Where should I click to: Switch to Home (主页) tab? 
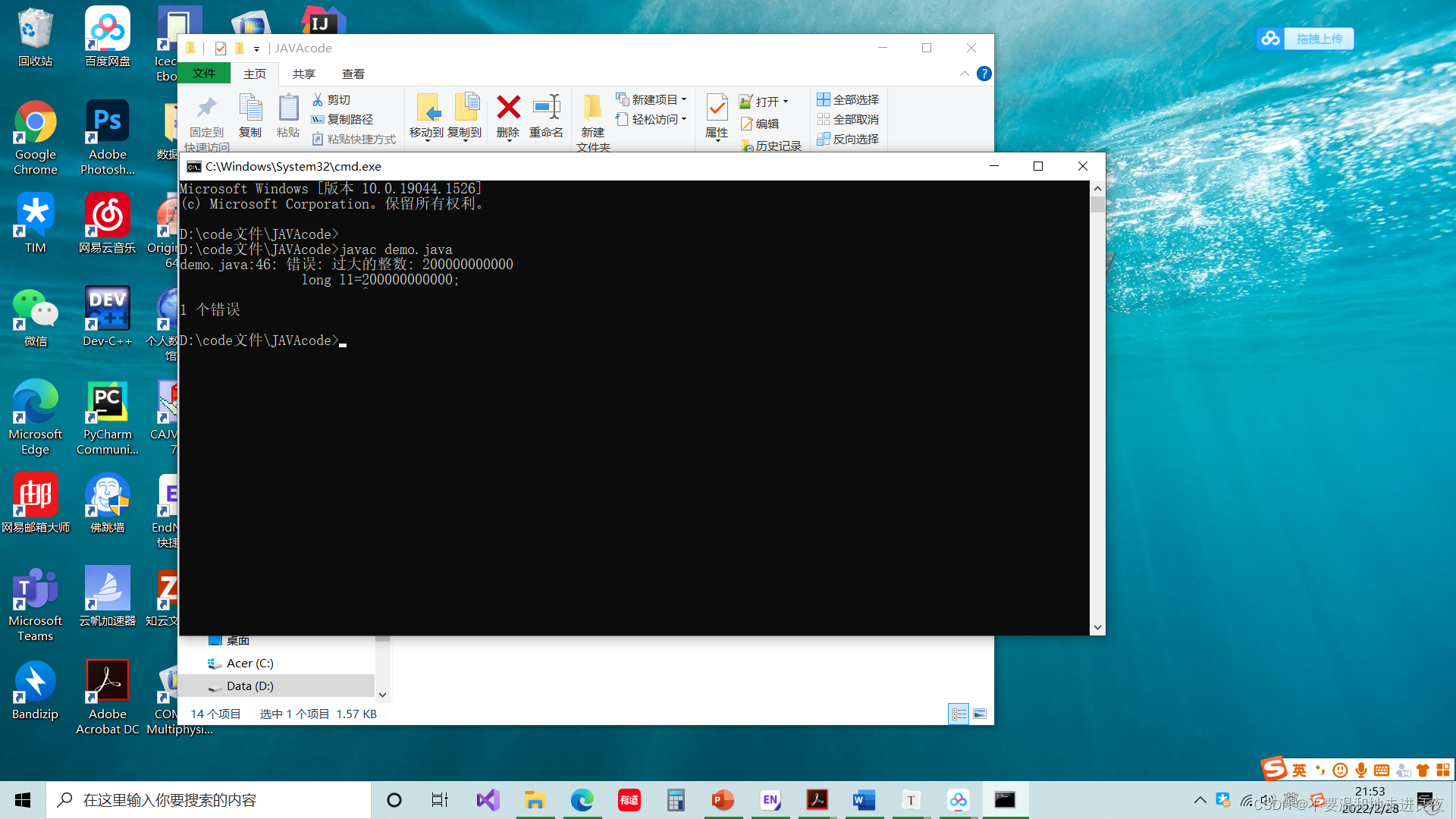click(255, 74)
